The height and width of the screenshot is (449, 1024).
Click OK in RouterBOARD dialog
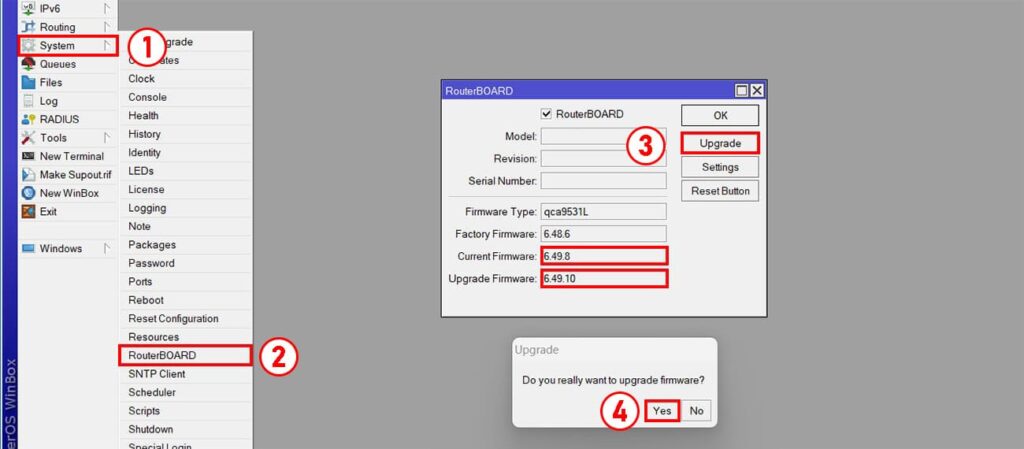[x=720, y=116]
